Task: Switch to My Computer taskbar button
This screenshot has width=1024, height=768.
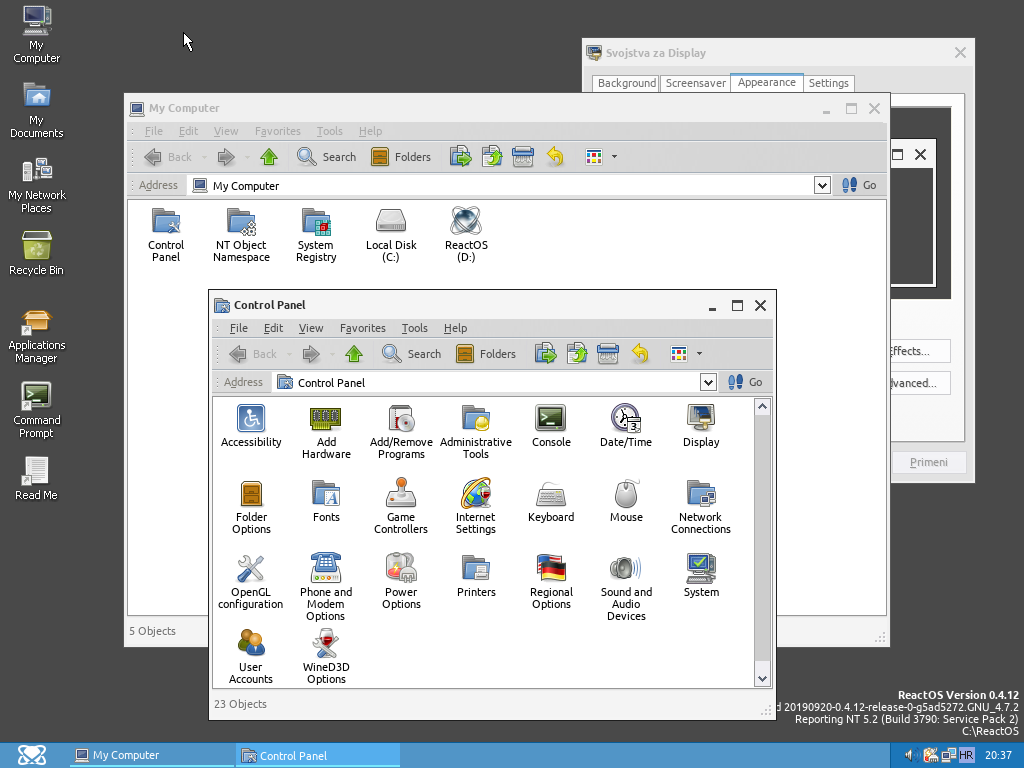Action: click(x=152, y=756)
